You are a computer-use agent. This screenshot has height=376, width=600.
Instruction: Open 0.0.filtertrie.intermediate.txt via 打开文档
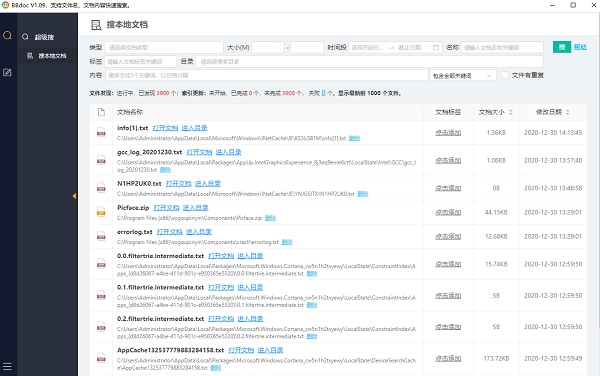click(x=221, y=256)
